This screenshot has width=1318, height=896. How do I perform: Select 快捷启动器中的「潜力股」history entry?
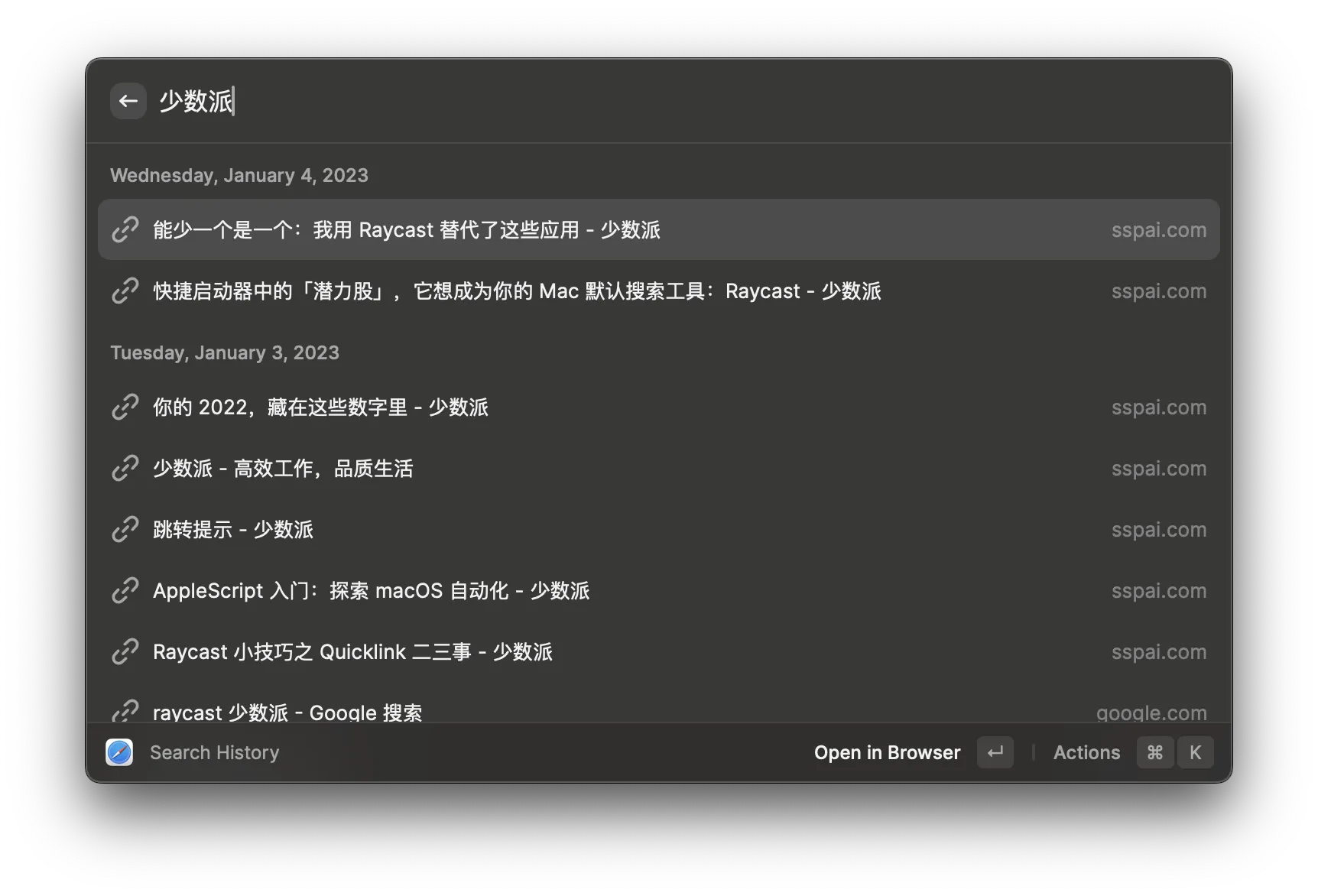(517, 291)
